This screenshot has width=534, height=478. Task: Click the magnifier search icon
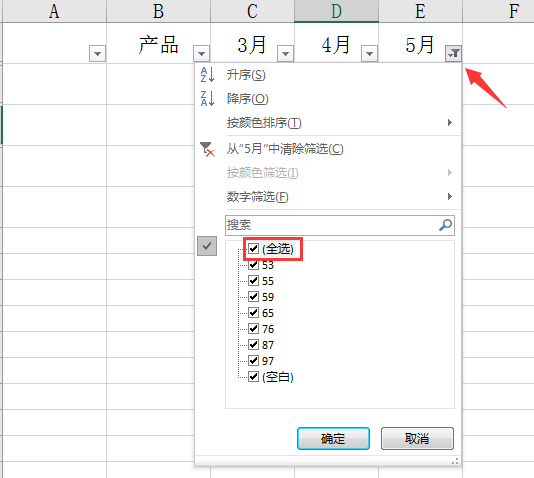click(x=445, y=225)
